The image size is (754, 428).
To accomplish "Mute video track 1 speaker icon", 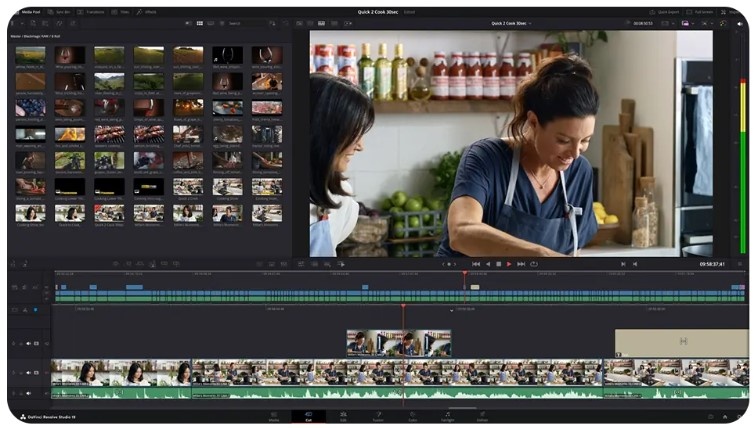I will 28,372.
